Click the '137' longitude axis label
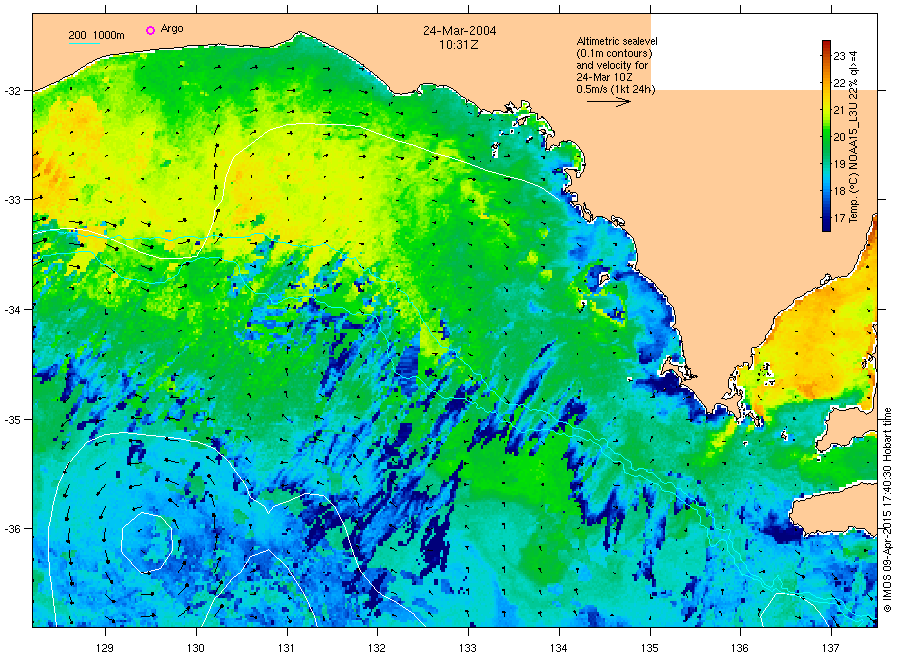 [831, 649]
